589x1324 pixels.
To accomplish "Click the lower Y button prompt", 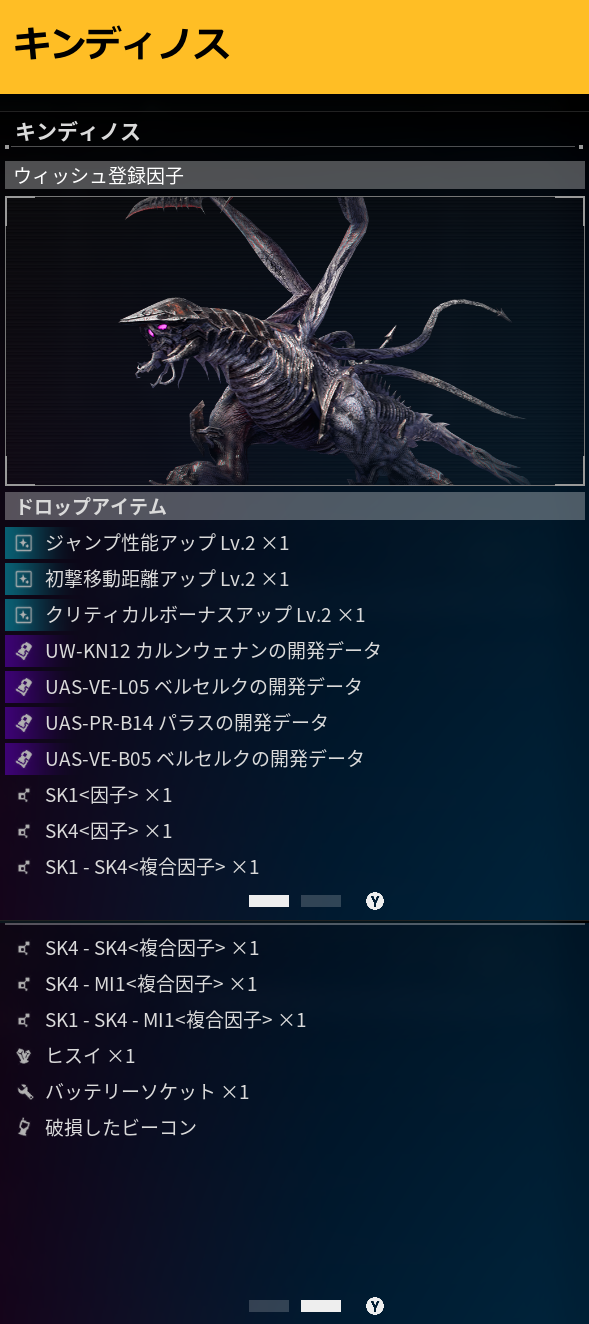I will click(x=375, y=1306).
